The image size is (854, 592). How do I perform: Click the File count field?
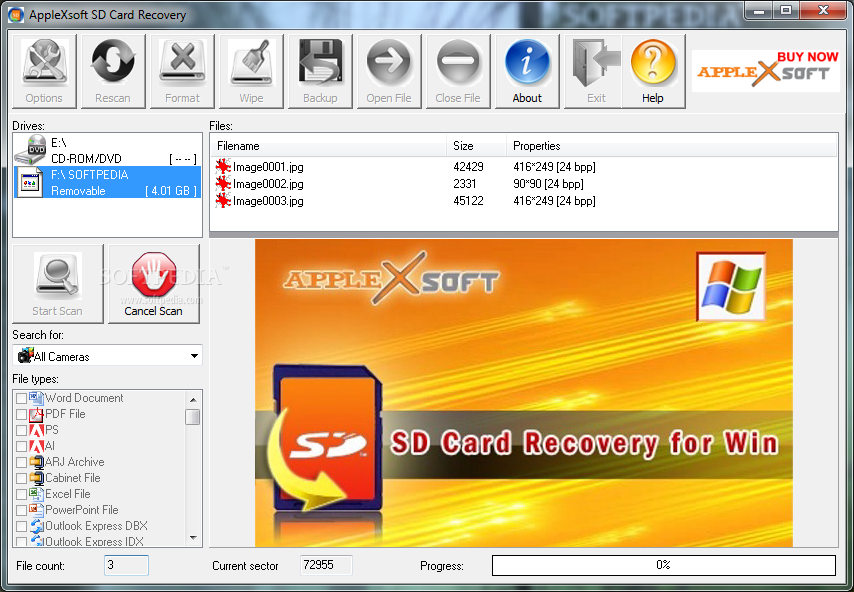pos(126,565)
